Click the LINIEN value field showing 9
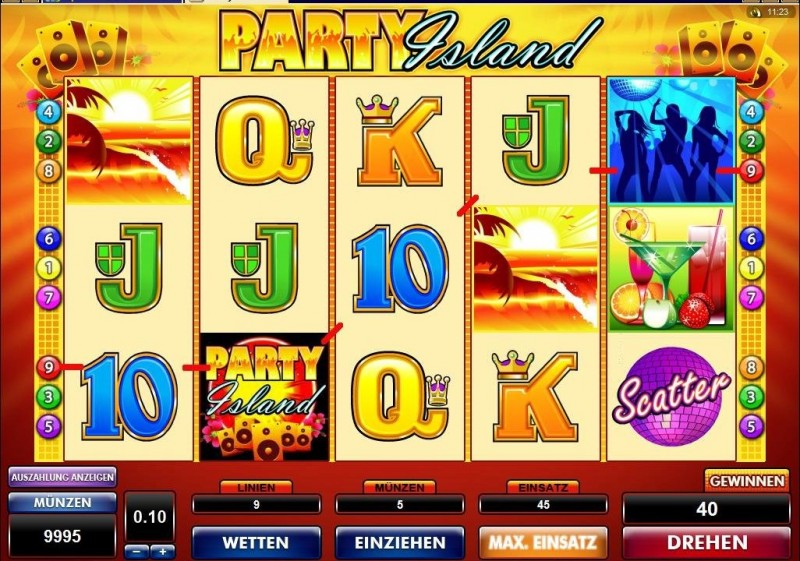800x561 pixels. [x=256, y=505]
